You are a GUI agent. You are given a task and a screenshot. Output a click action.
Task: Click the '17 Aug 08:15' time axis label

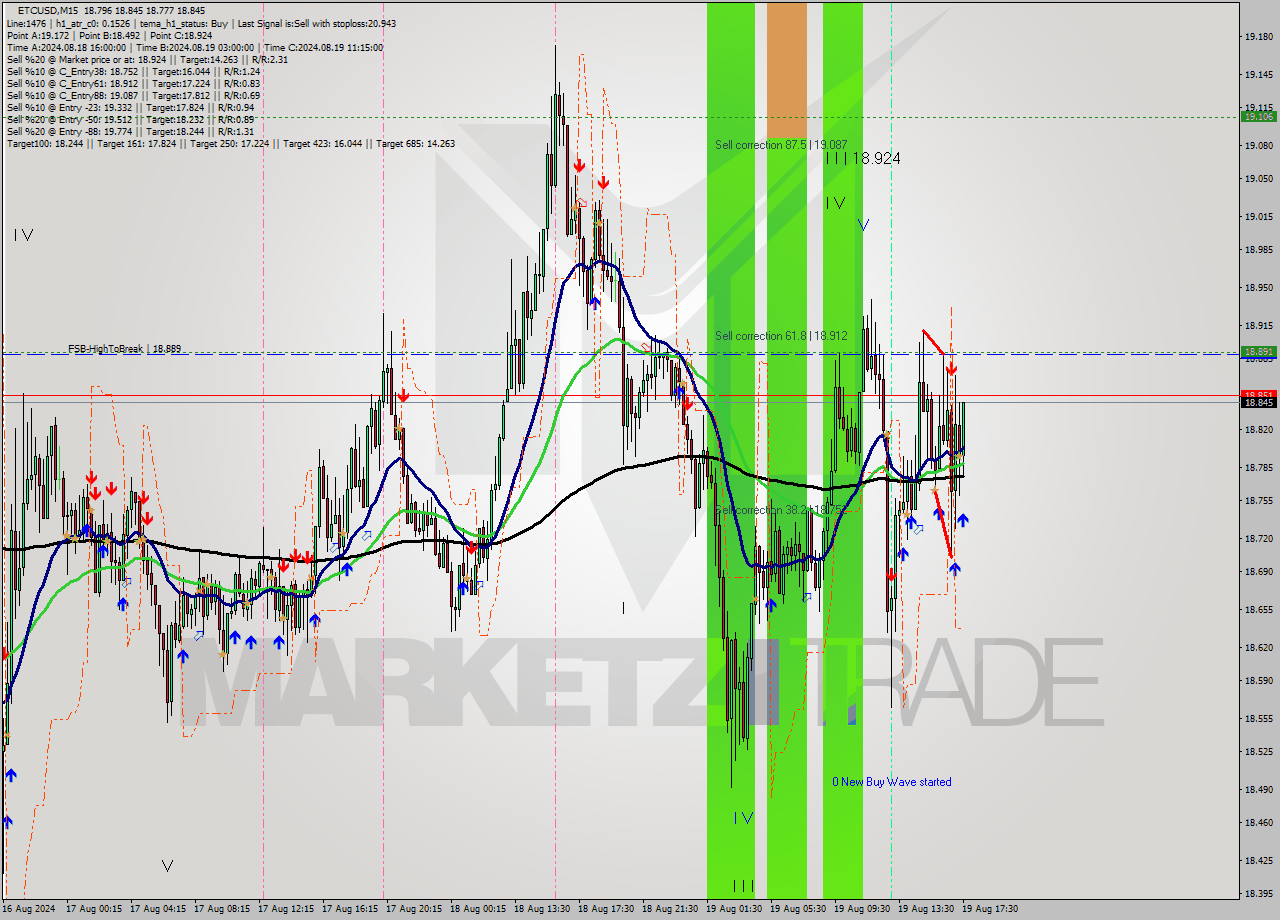tap(222, 909)
